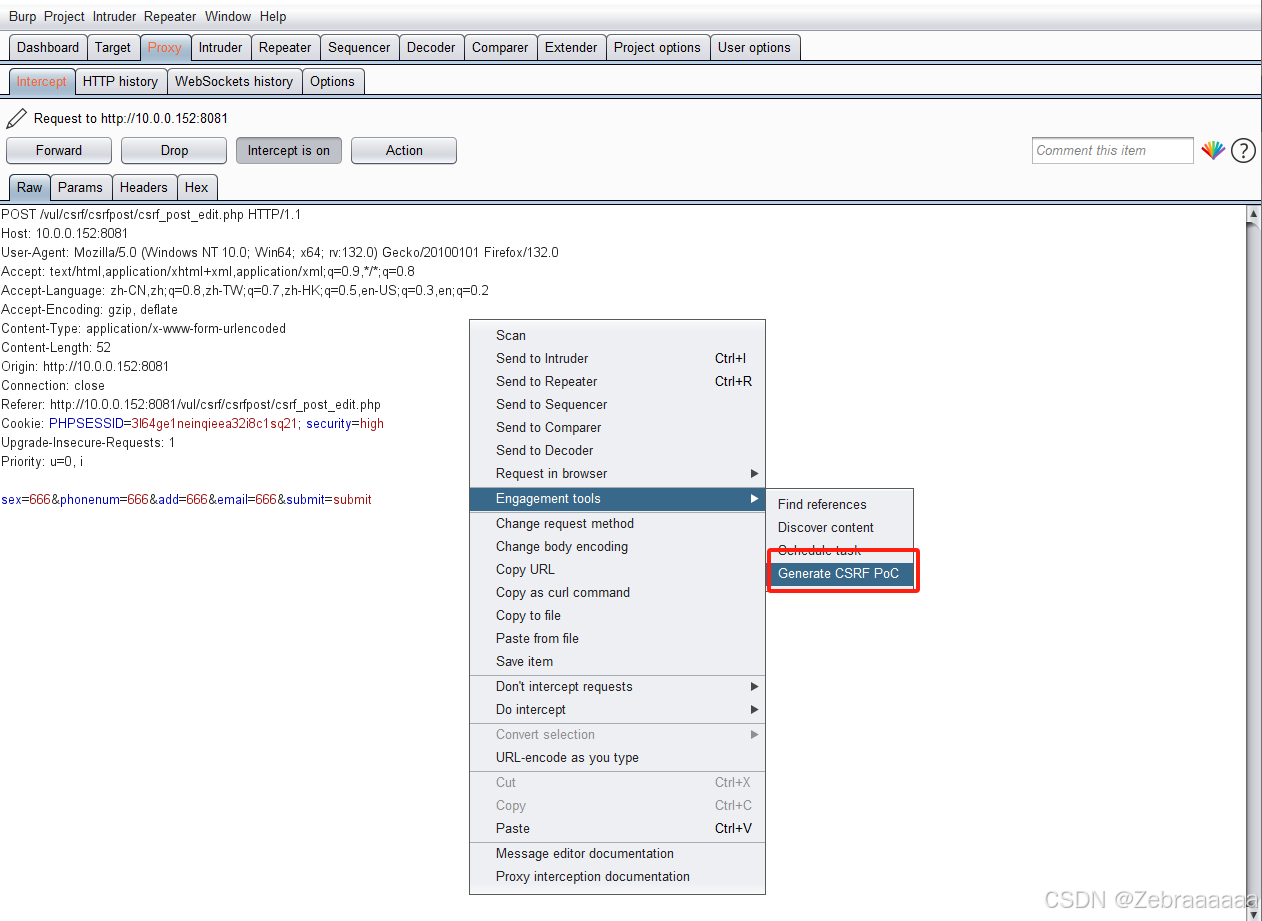Choose Scan from the context menu
Screen dimensions: 1262x921
click(617, 335)
